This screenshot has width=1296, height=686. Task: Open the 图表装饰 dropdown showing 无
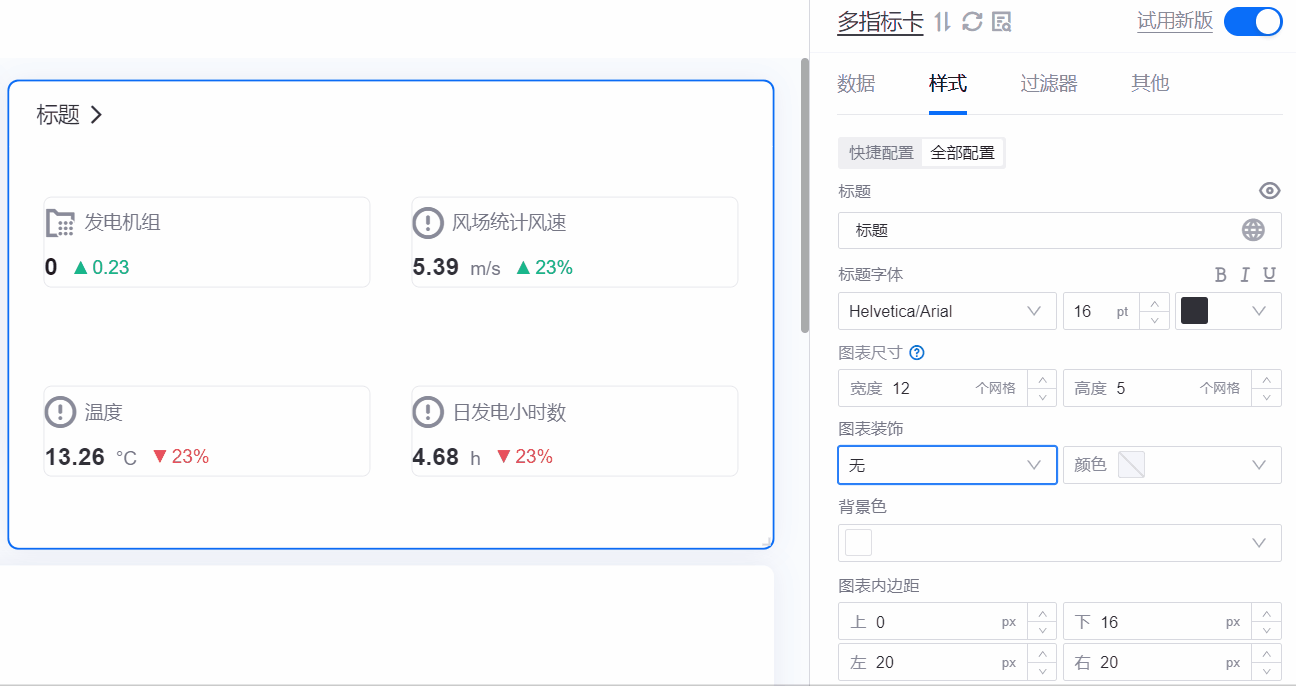click(946, 465)
